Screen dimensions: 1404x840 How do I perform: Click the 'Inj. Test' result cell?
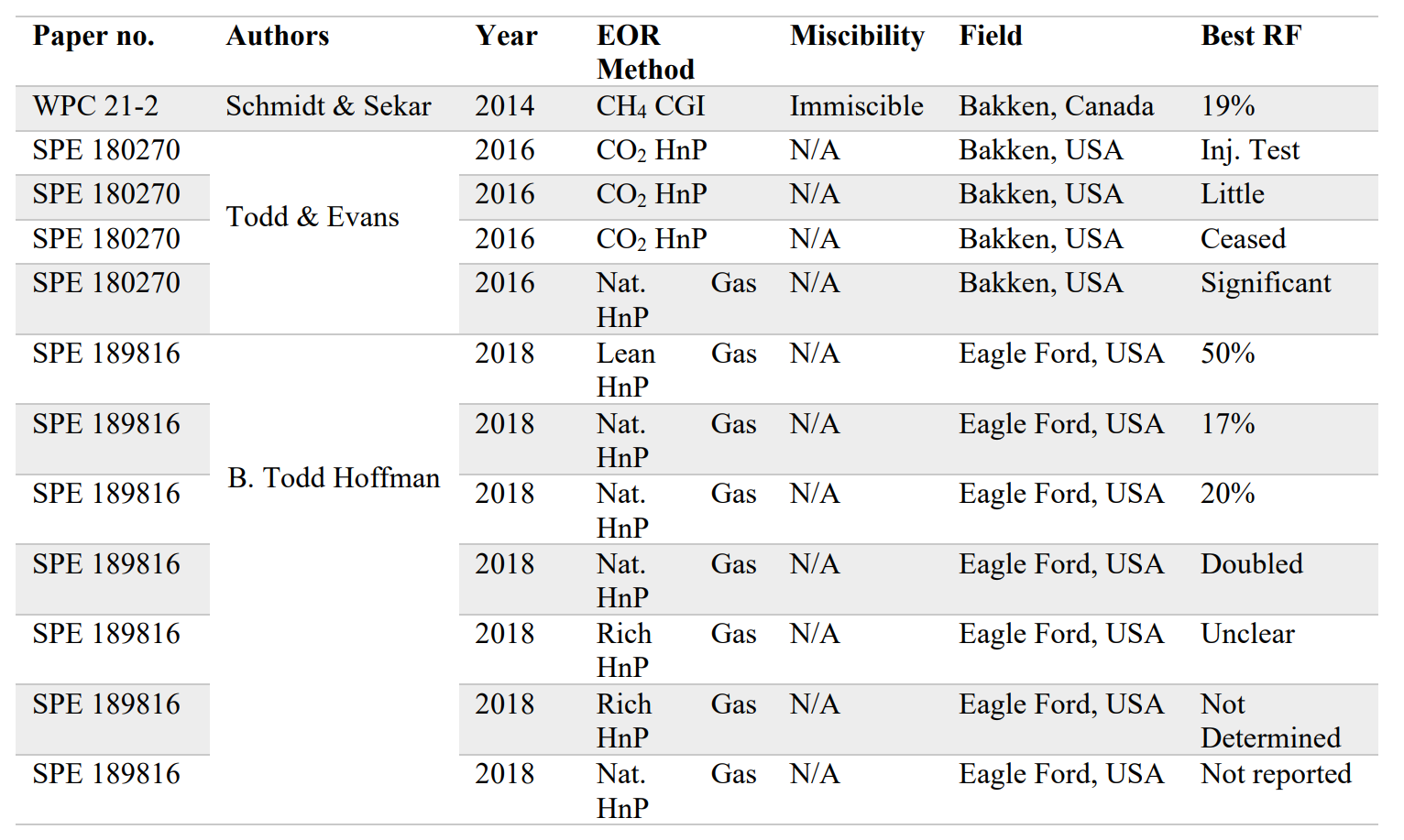pyautogui.click(x=1250, y=150)
